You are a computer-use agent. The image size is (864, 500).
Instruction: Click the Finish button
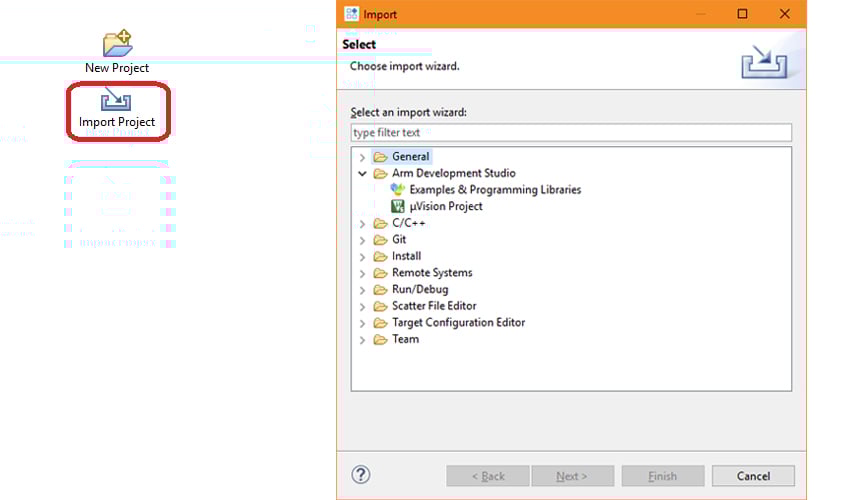coord(662,476)
